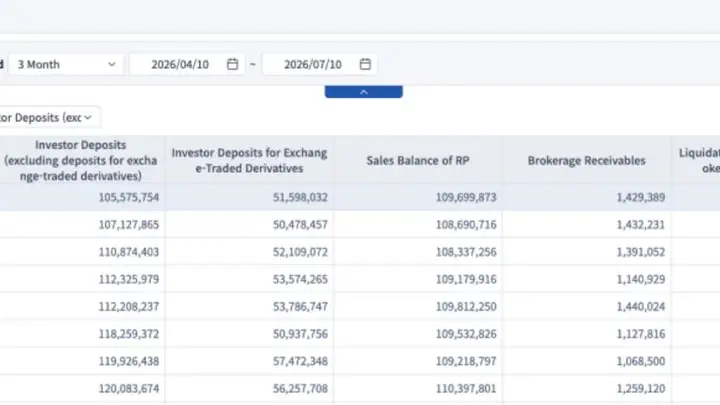The width and height of the screenshot is (720, 405).
Task: Click the 2026/07/10 end date field
Action: click(x=320, y=64)
